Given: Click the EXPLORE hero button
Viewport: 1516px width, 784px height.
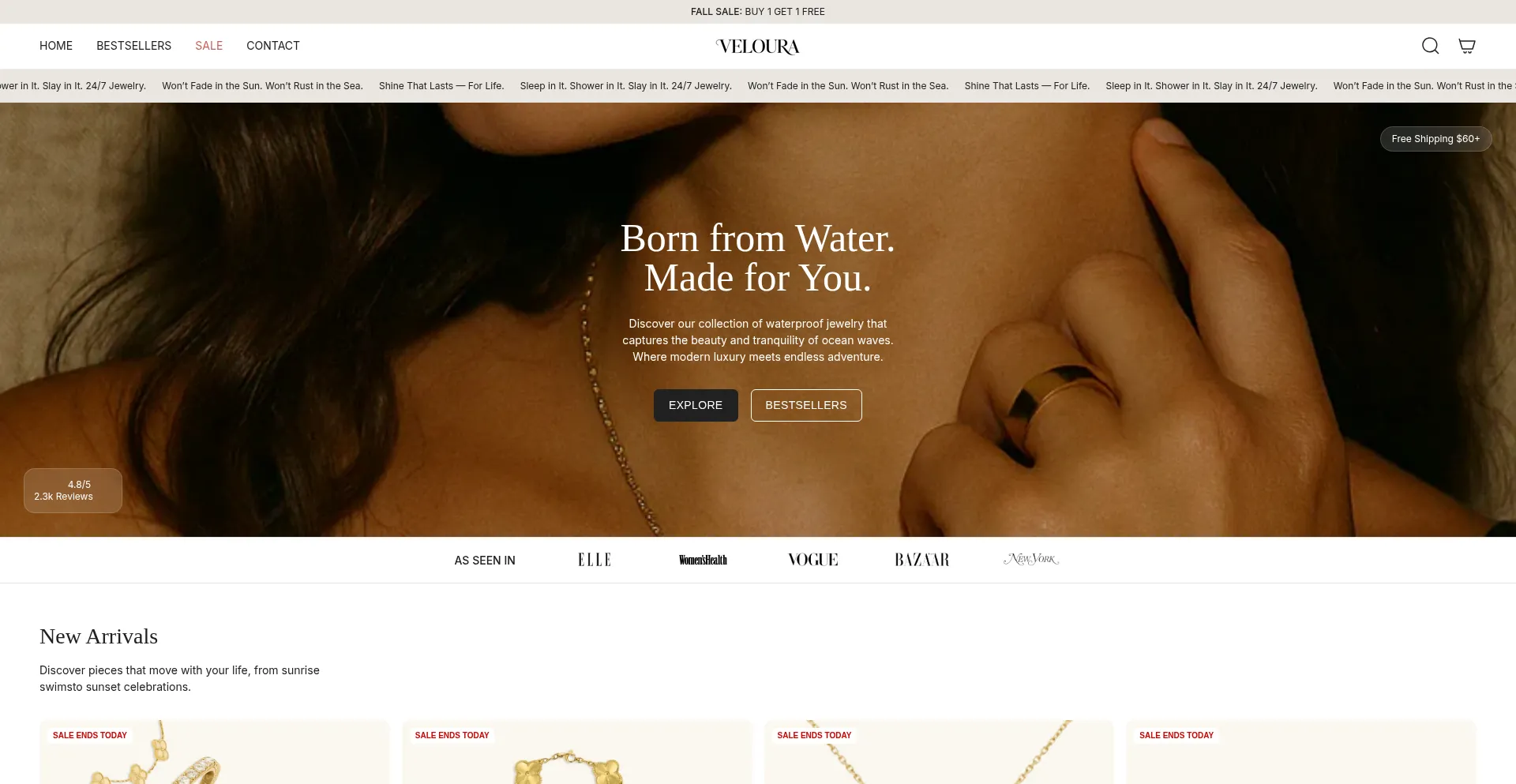Looking at the screenshot, I should [x=696, y=405].
